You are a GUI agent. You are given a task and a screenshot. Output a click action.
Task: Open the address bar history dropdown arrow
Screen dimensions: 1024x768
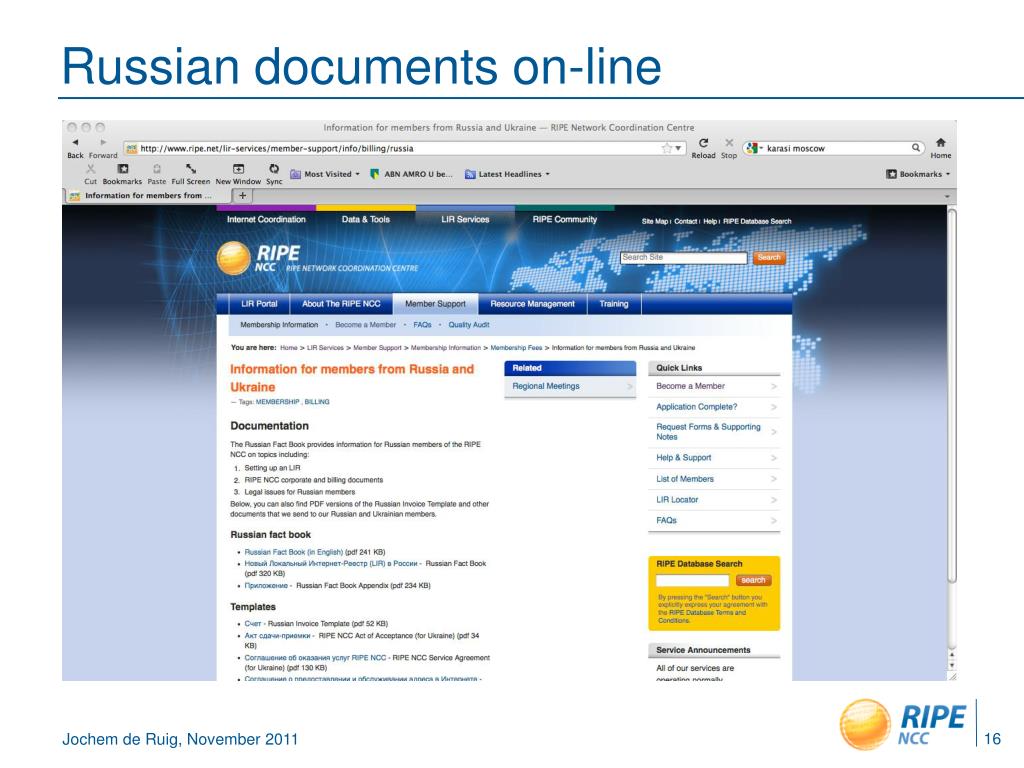pos(679,148)
